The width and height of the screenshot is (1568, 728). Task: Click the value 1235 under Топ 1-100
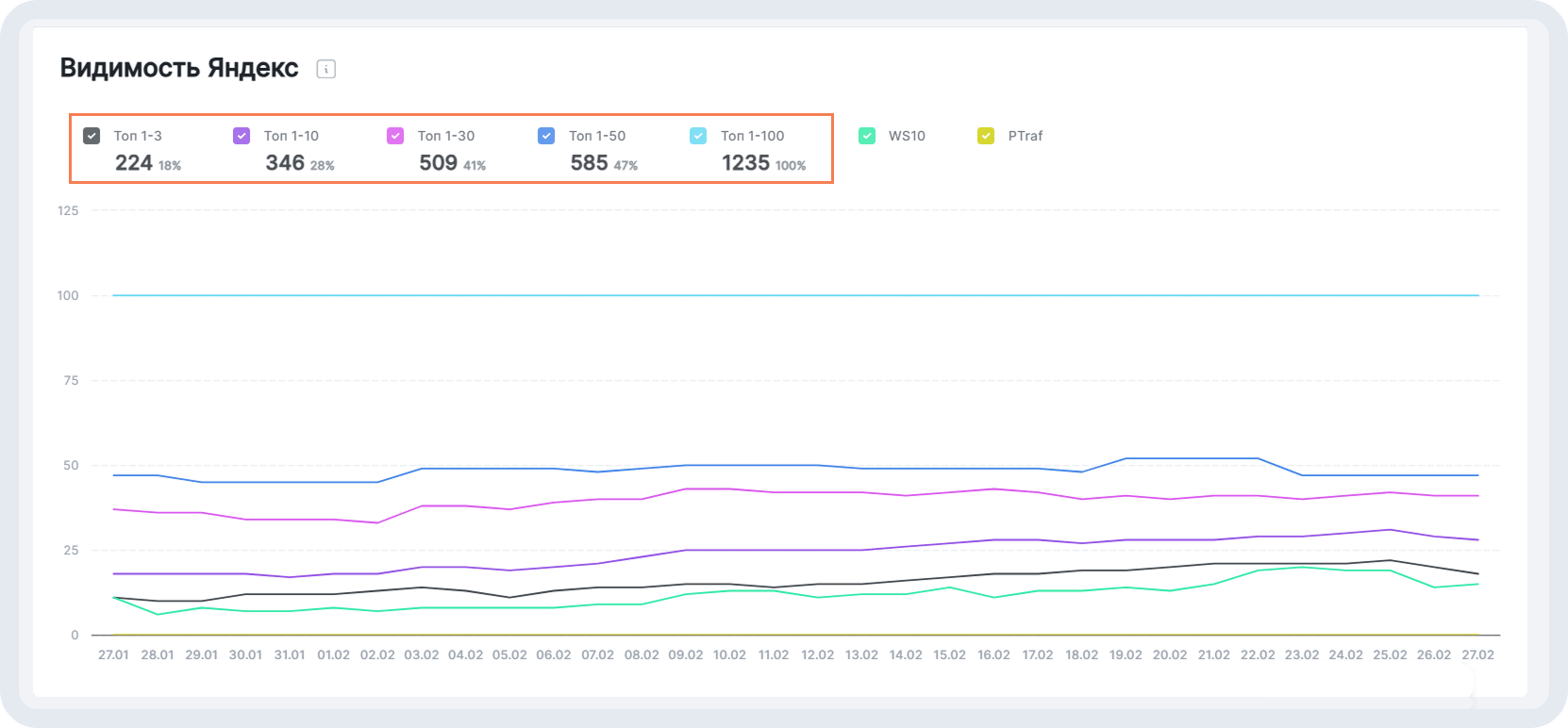click(746, 163)
